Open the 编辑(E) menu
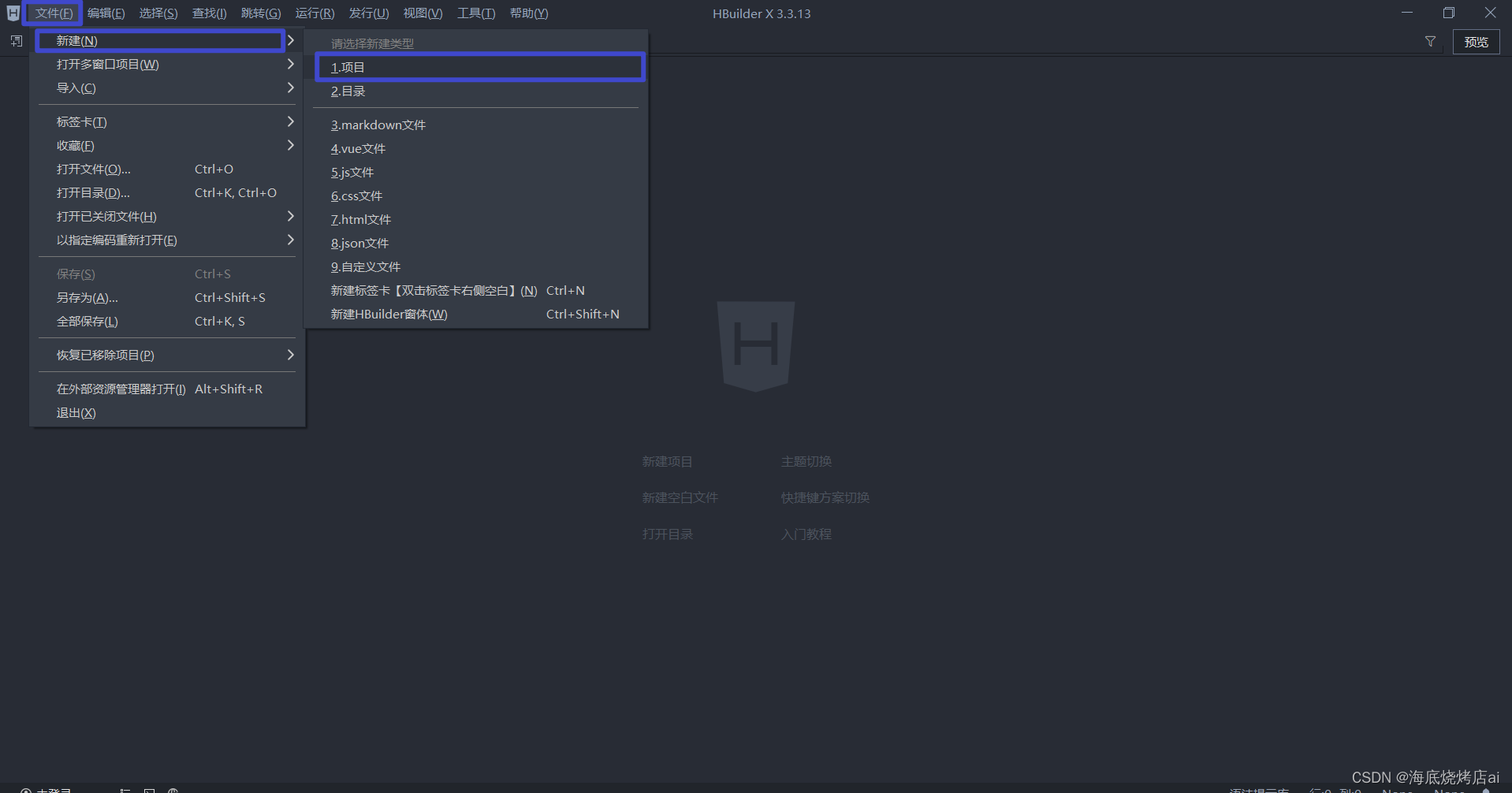 click(x=106, y=13)
